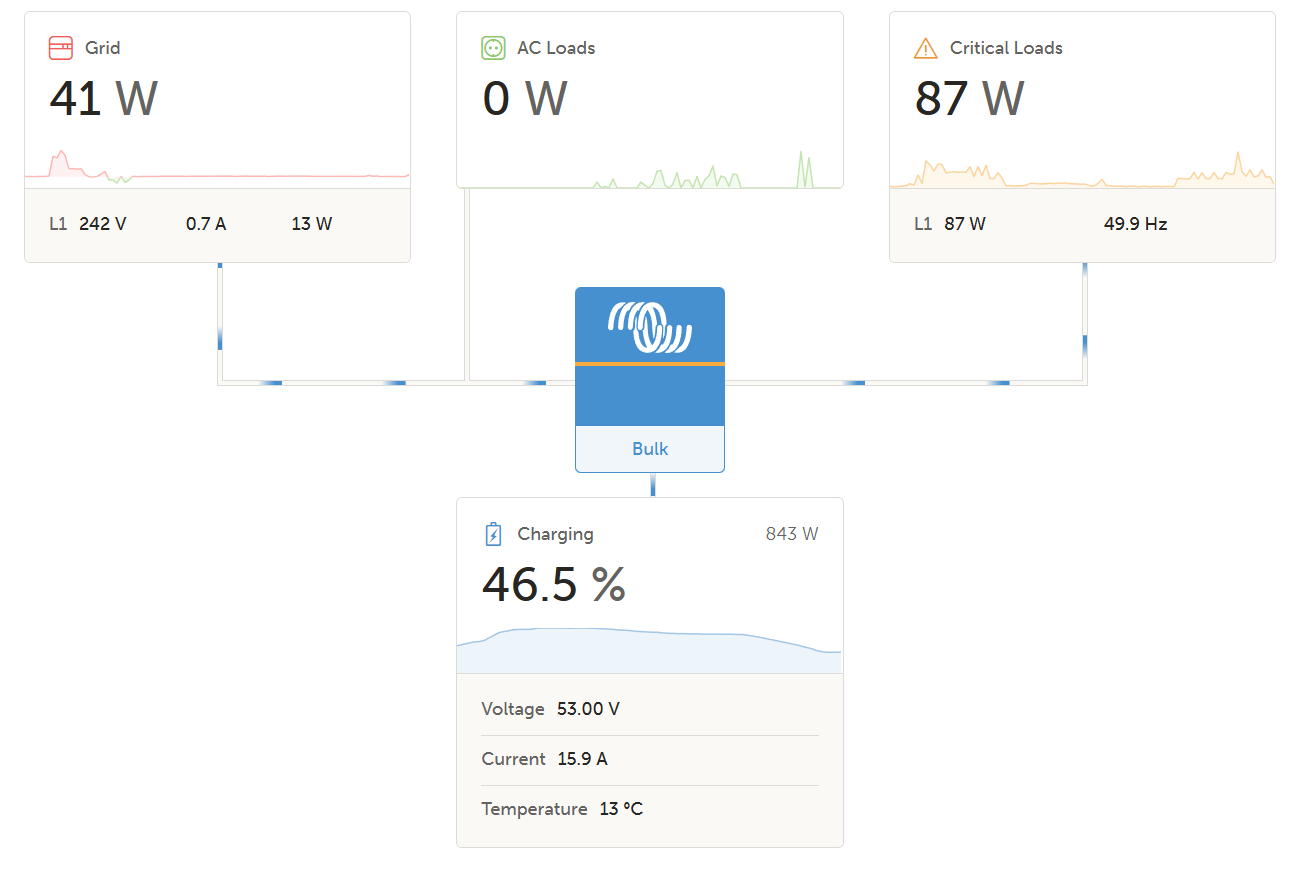Click the Bulk charge state label
The width and height of the screenshot is (1300, 882).
(650, 449)
